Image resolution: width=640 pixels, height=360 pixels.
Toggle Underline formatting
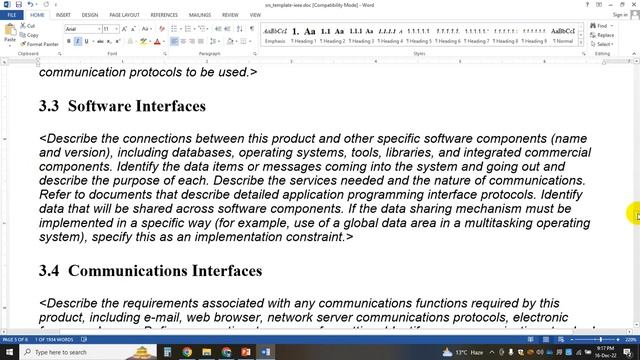pyautogui.click(x=86, y=41)
